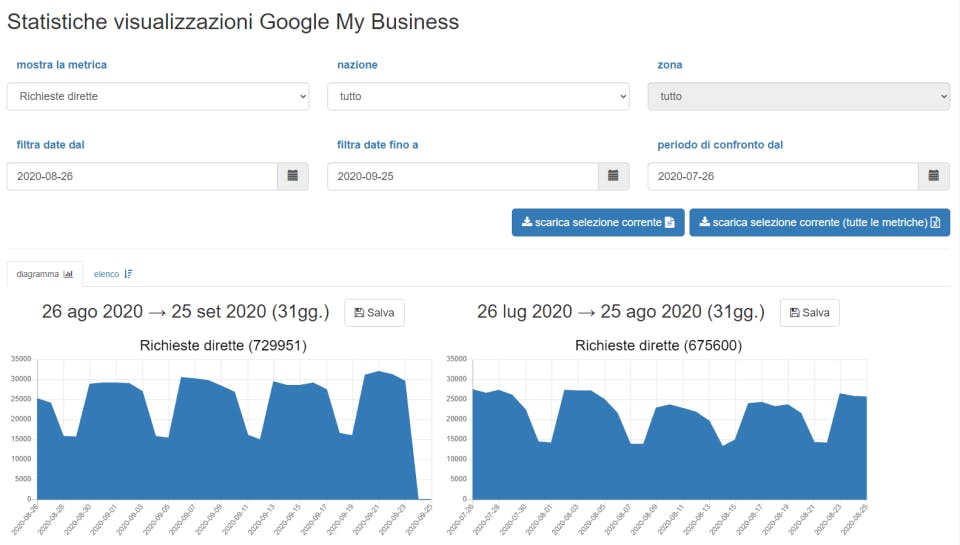Click 'scarica selezione corrente' download button
The image size is (960, 545).
pyautogui.click(x=598, y=222)
